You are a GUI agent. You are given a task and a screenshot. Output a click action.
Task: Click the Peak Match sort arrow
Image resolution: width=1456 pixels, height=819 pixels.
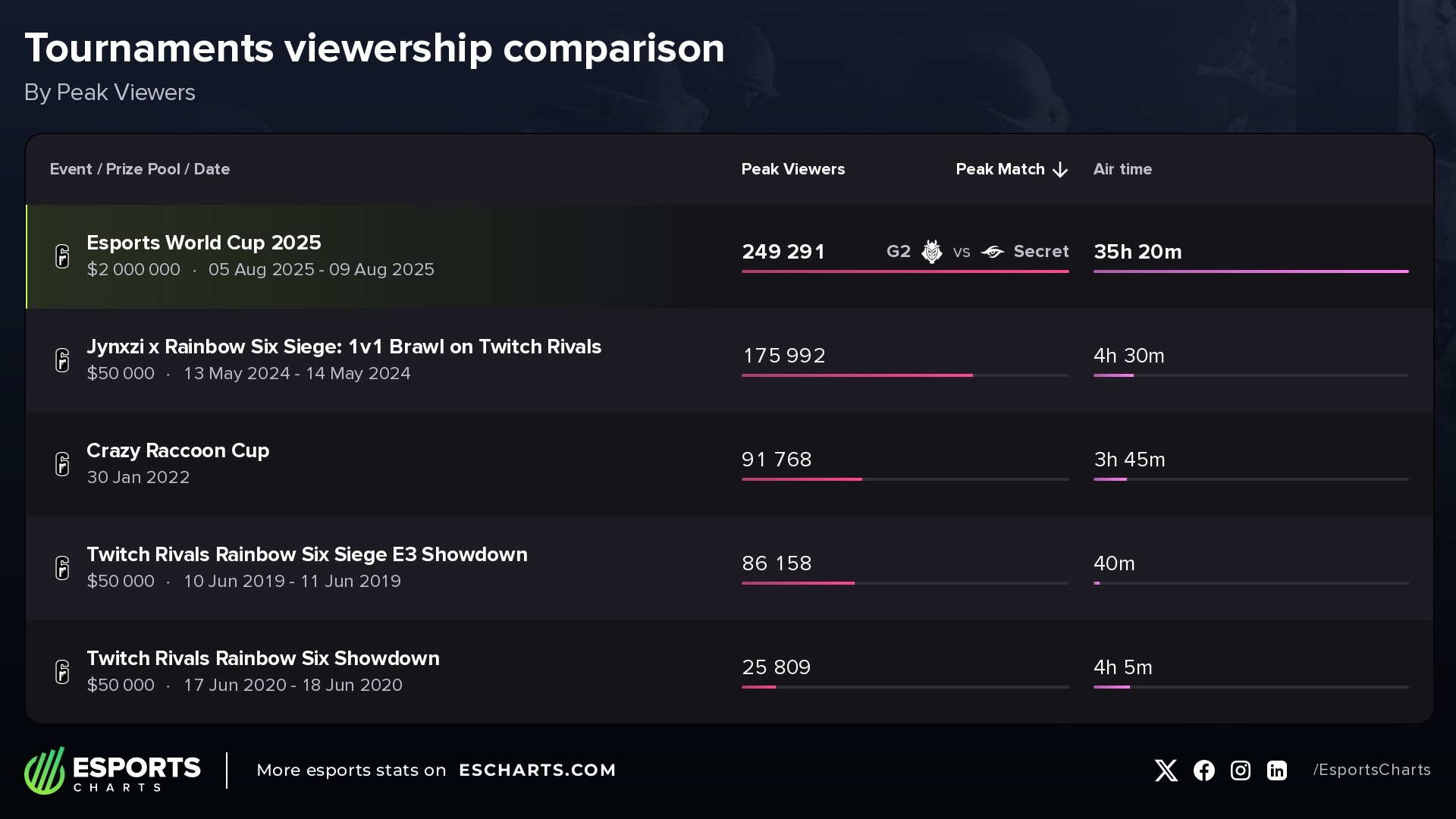pos(1060,170)
